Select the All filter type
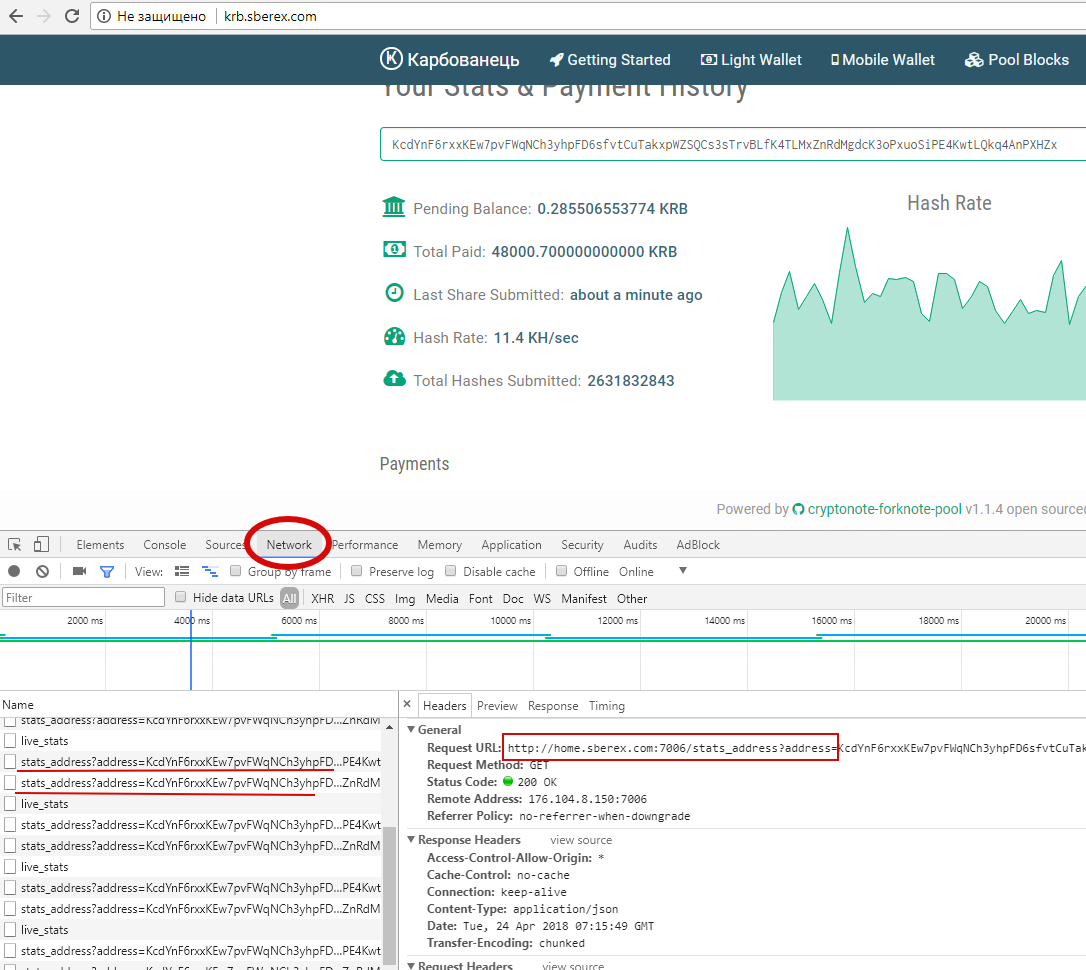This screenshot has width=1086, height=970. click(290, 598)
